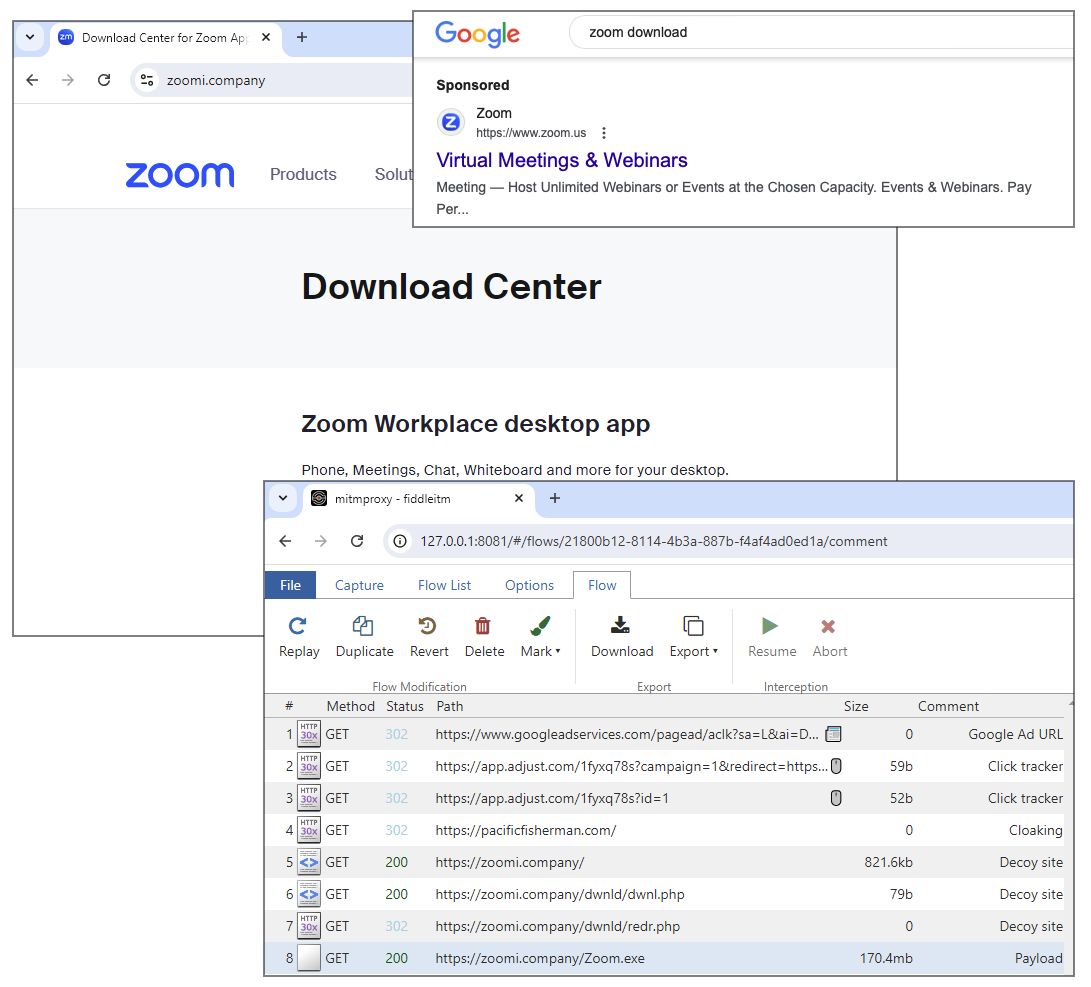Screen dimensions: 1091x987
Task: Click the Zoom advertiser name in the ad
Action: (x=493, y=113)
